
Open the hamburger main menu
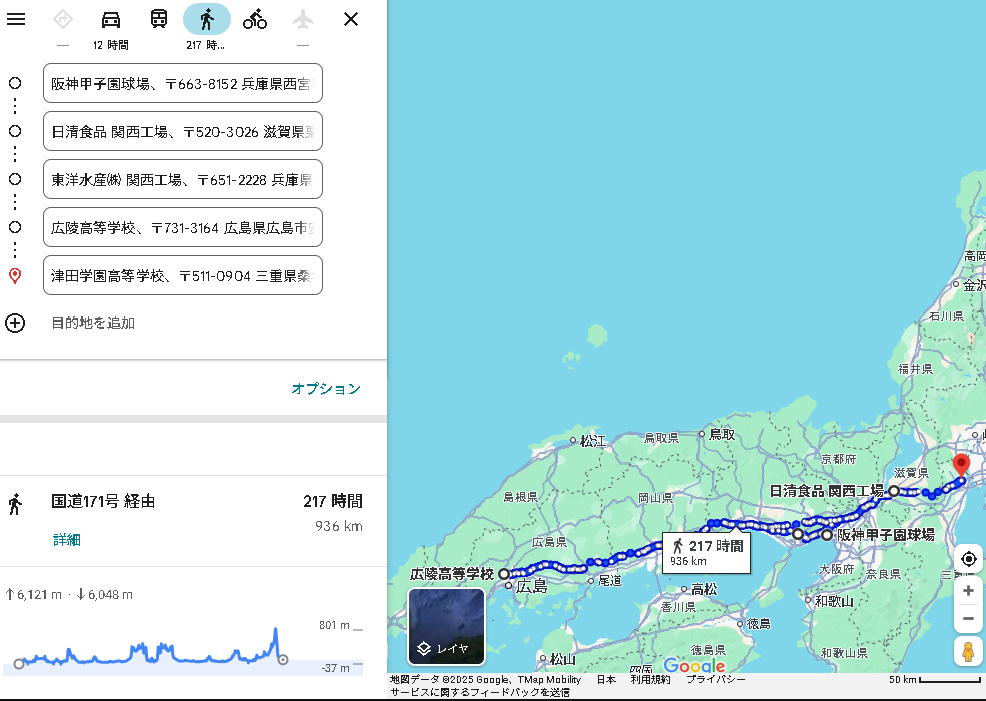point(16,19)
